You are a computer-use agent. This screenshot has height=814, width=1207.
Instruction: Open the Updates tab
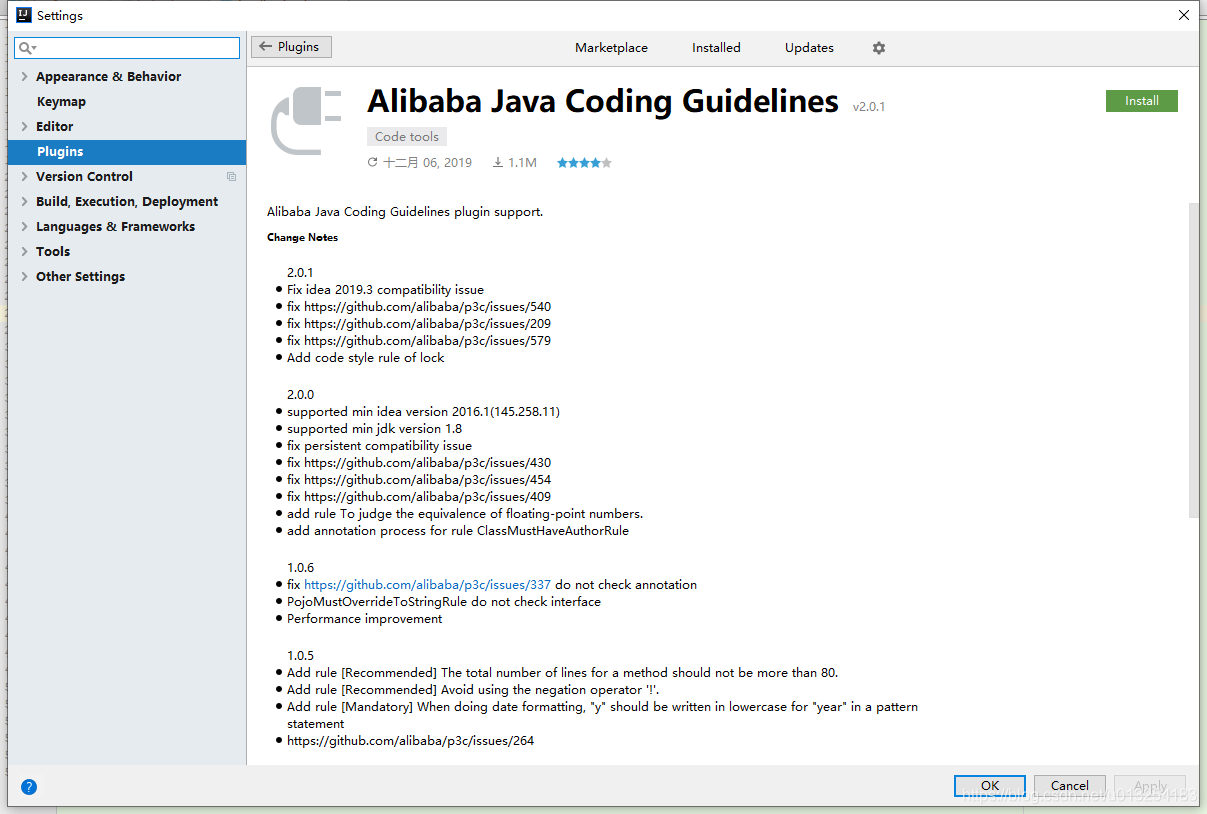coord(809,48)
